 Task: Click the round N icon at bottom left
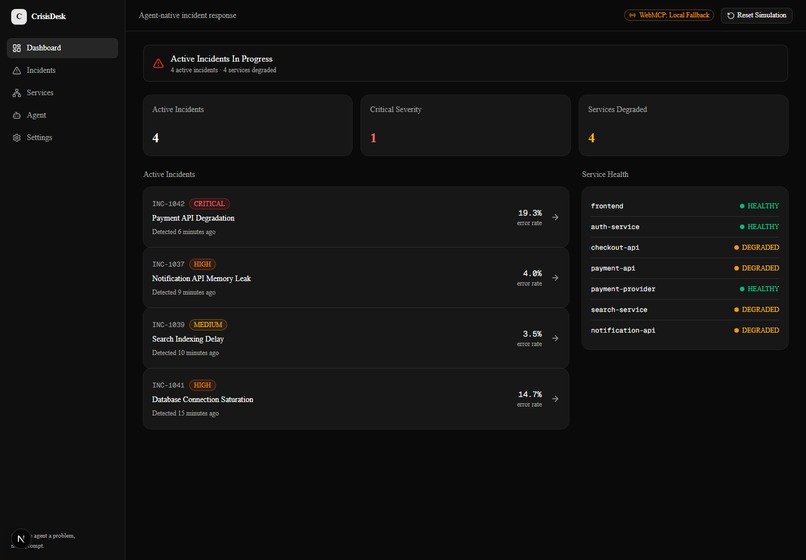pos(21,538)
